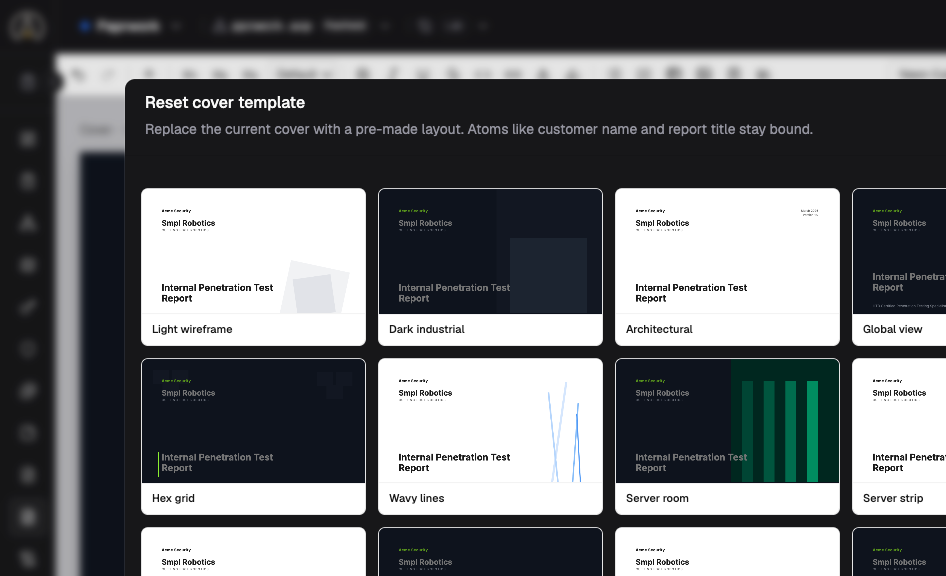Apply the Wavy lines cover template

[490, 437]
